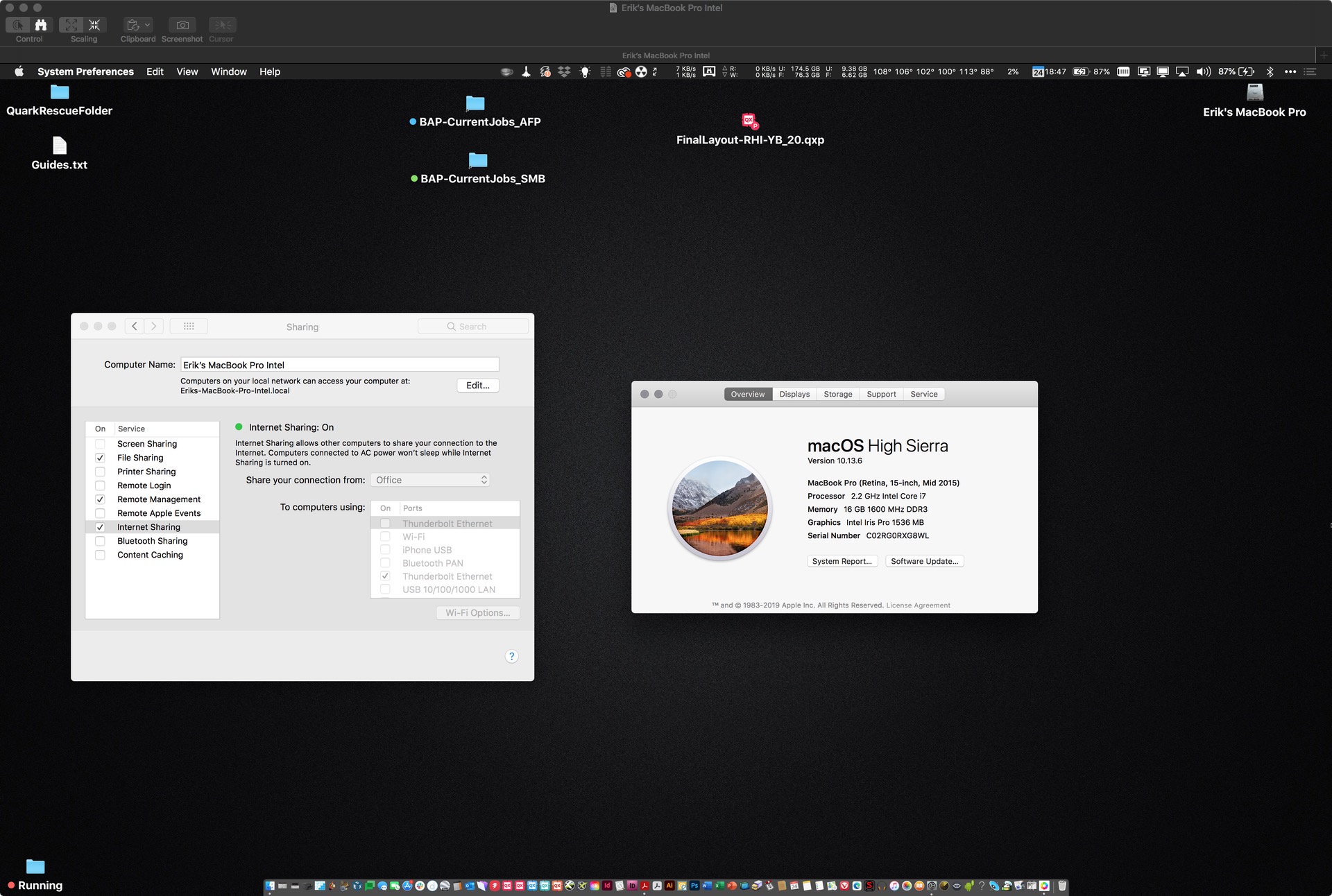Switch to Service tab in About window
Screen dimensions: 1332x896
click(924, 394)
